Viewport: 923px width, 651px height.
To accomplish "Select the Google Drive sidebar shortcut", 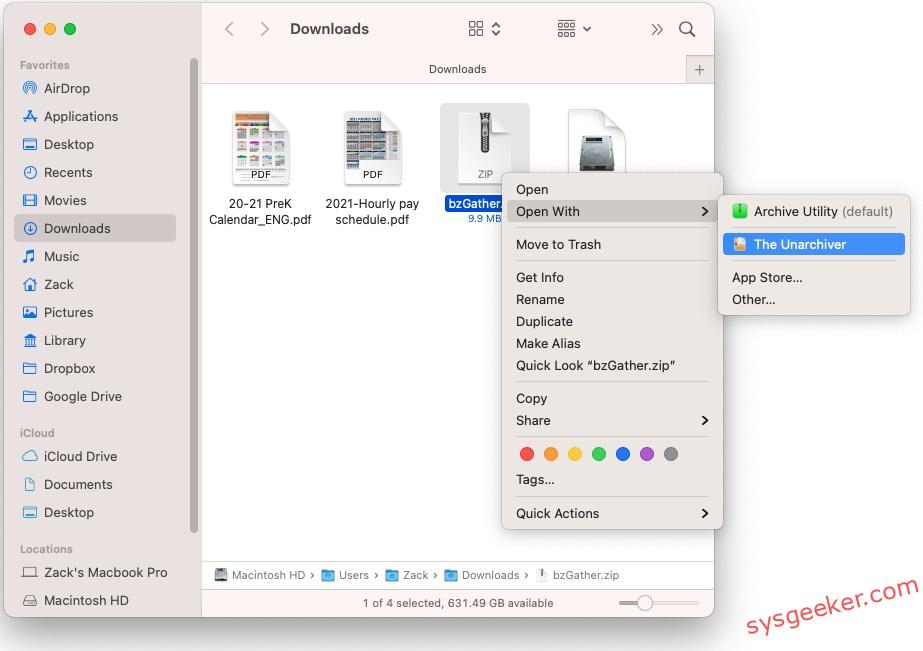I will click(82, 396).
